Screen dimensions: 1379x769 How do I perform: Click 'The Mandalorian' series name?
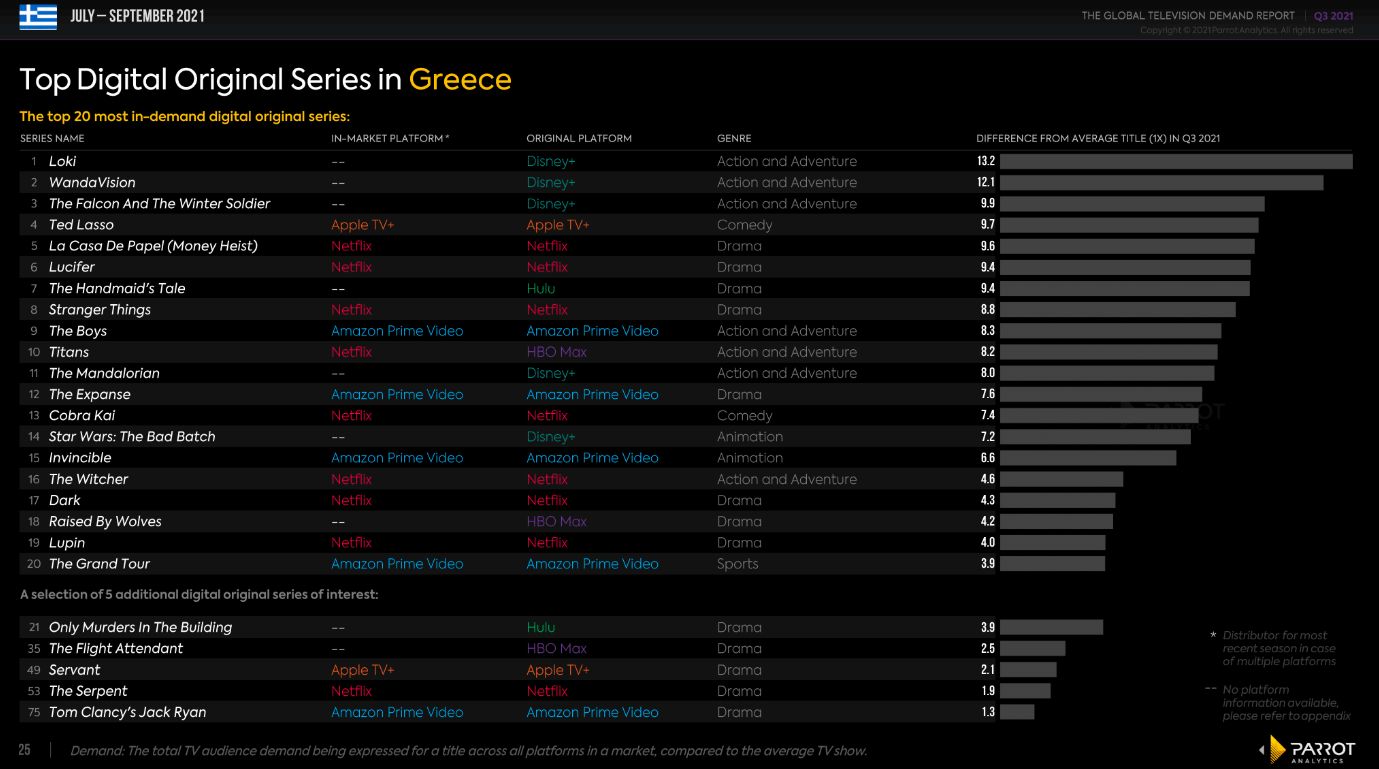click(x=104, y=373)
